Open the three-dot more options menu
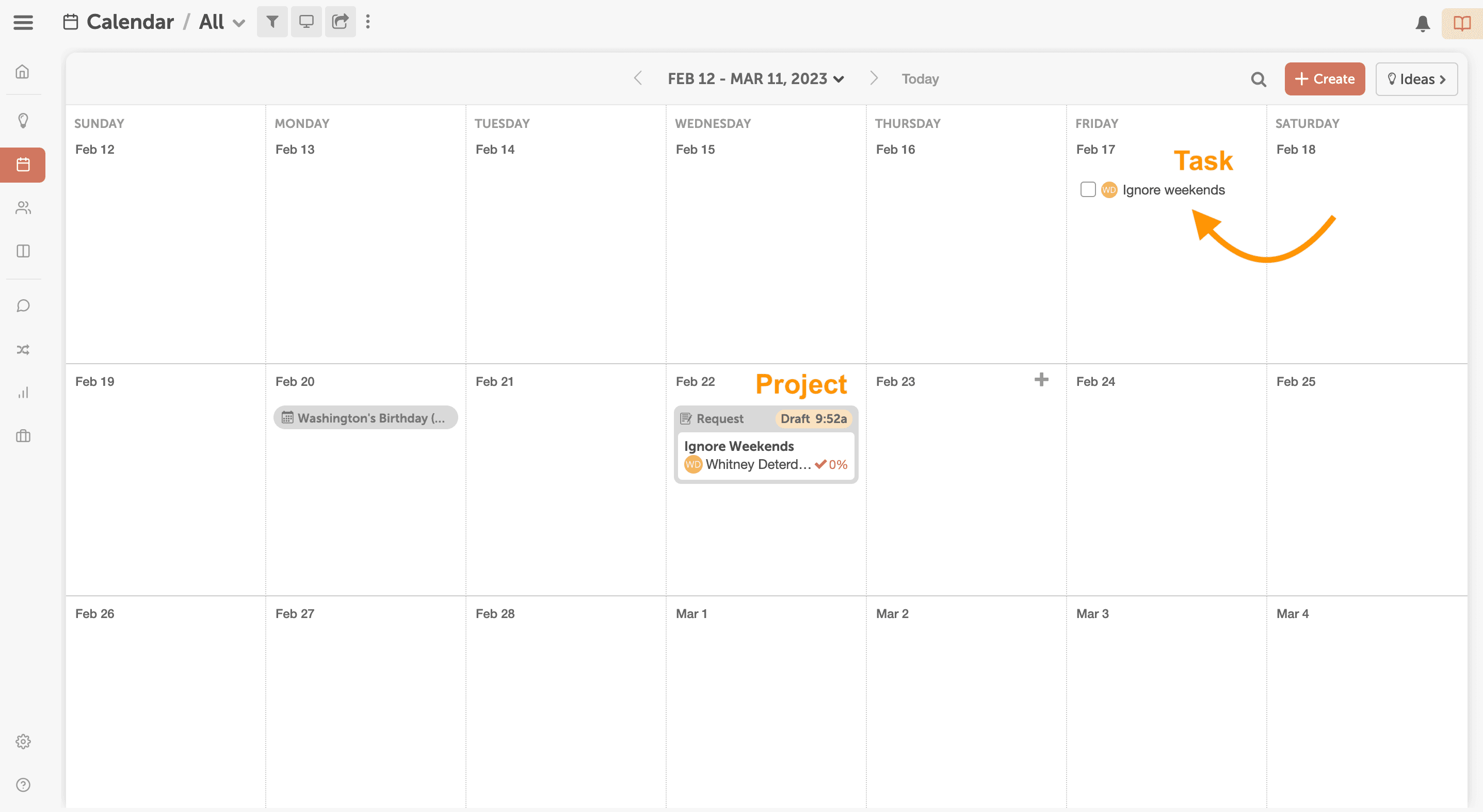 click(368, 22)
